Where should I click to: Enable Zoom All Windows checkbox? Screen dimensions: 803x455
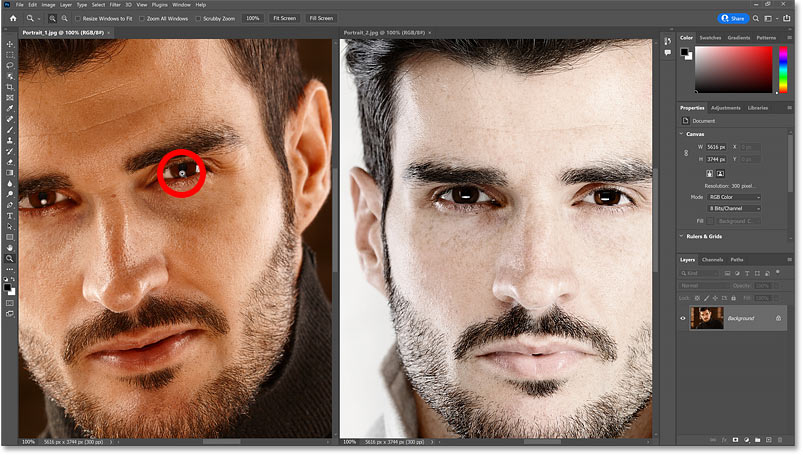[142, 18]
